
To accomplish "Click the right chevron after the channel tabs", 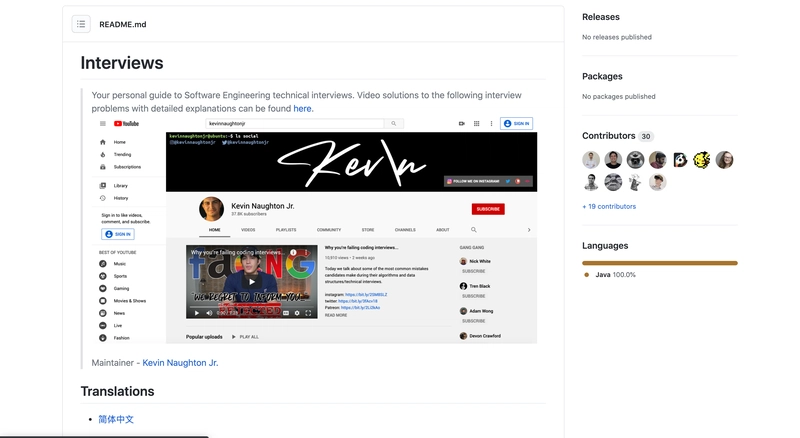I will tap(529, 230).
